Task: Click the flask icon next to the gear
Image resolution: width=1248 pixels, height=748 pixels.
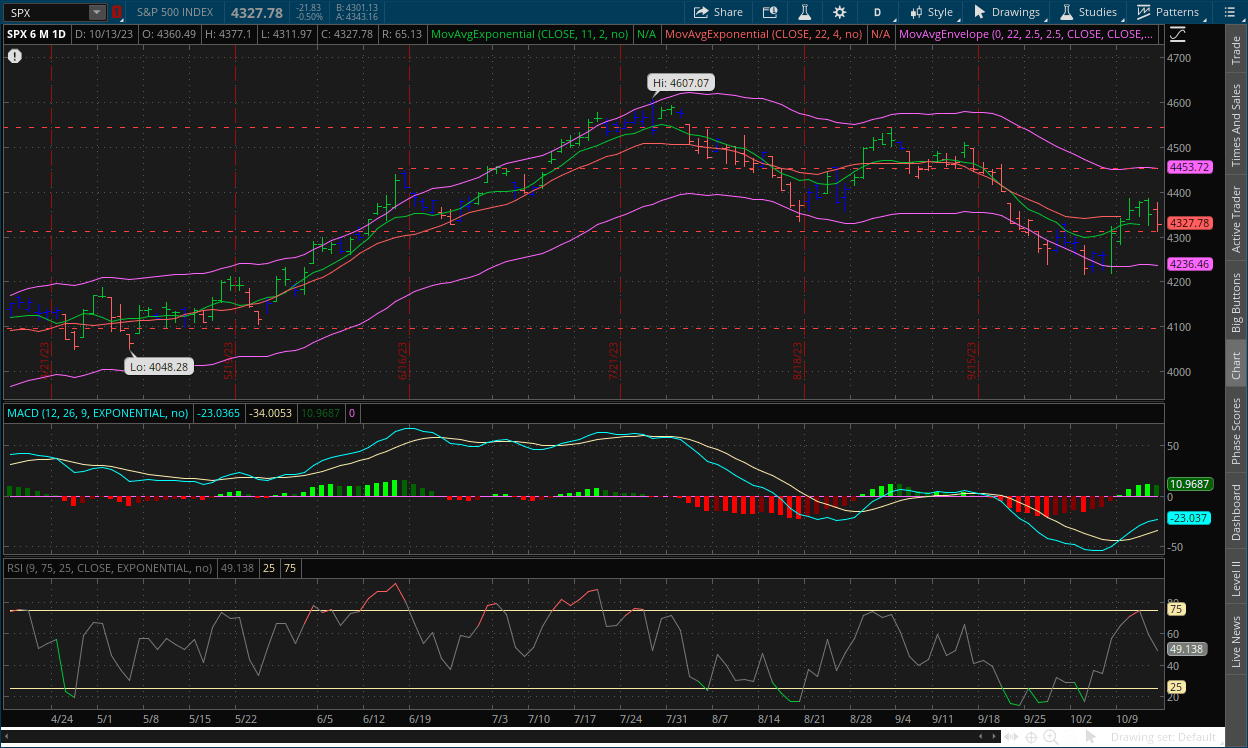Action: tap(803, 12)
